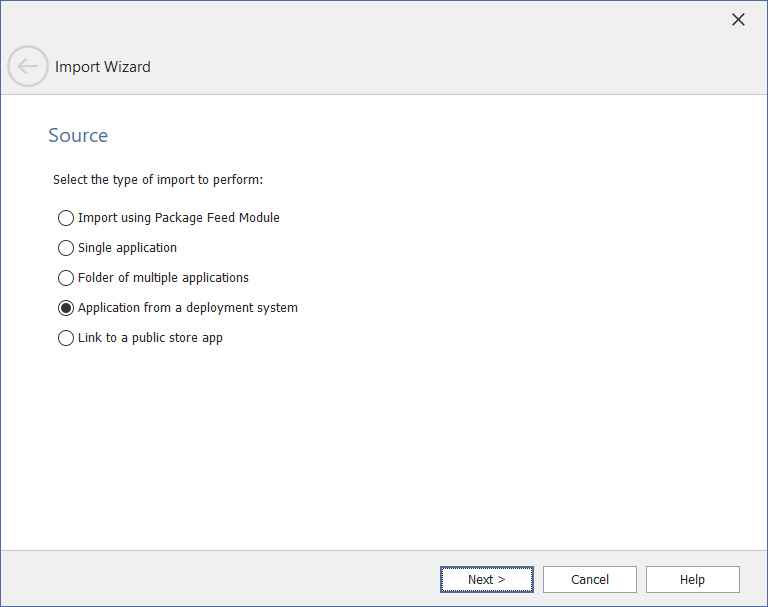Click the 'Single application' label text
Viewport: 768px width, 607px height.
point(127,248)
